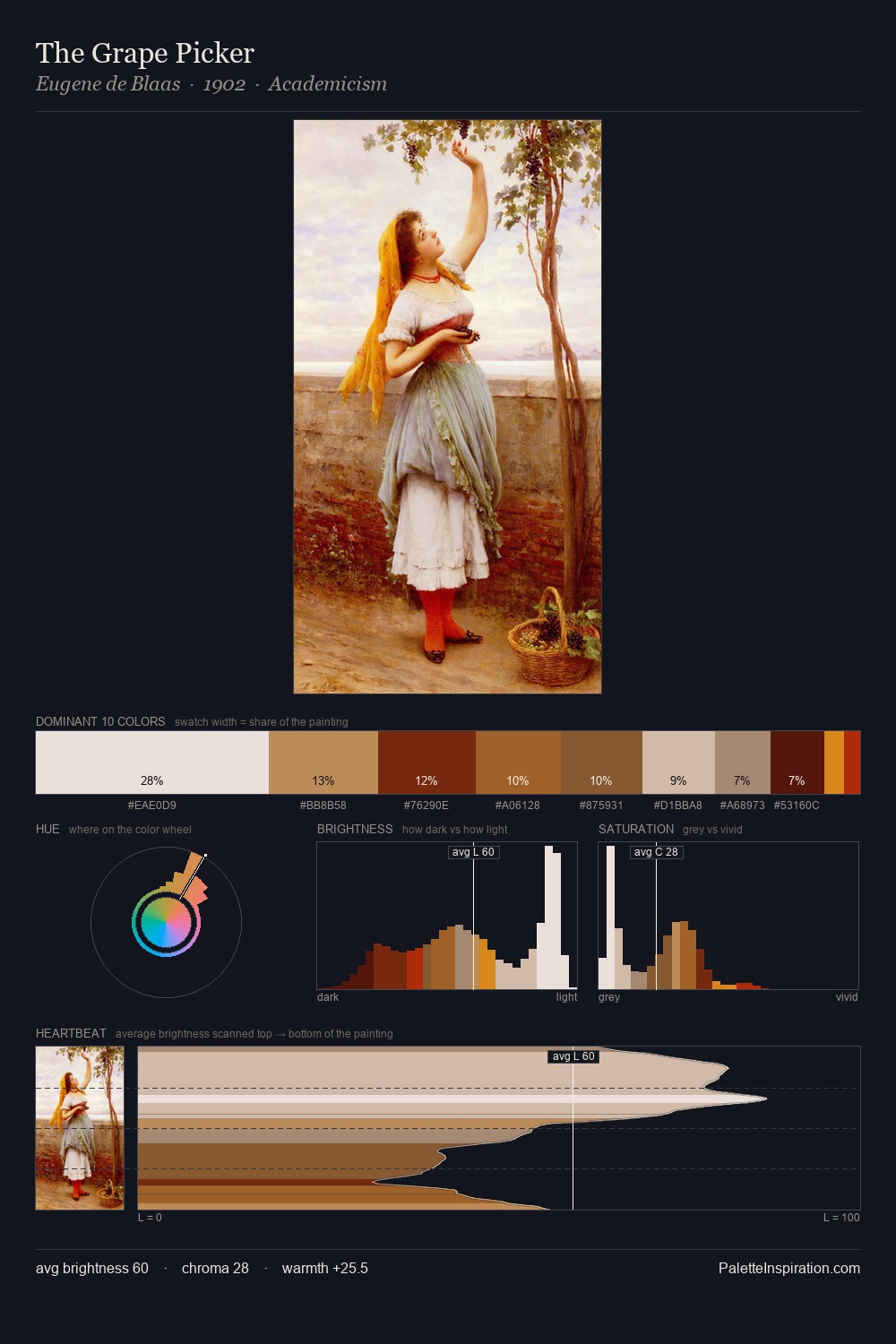This screenshot has height=1344, width=896.
Task: Select the 12% dark red swatch #76290E
Action: 426,762
